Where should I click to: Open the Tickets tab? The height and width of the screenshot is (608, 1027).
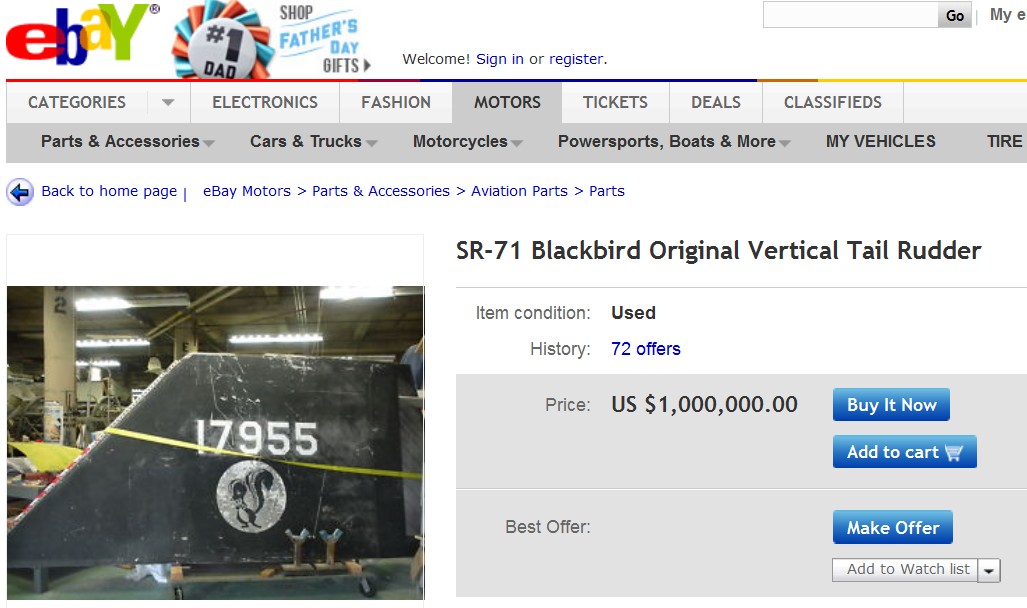click(x=614, y=102)
